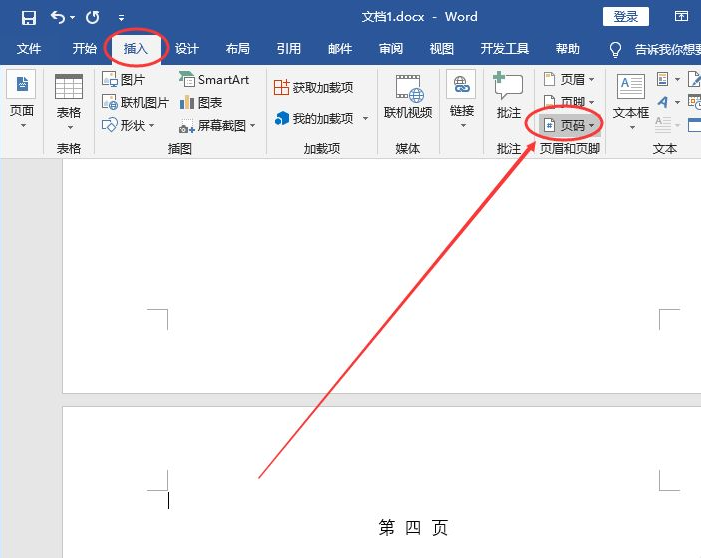Viewport: 701px width, 558px height.
Task: Click 获取加载项 get add-ins icon
Action: 282,88
